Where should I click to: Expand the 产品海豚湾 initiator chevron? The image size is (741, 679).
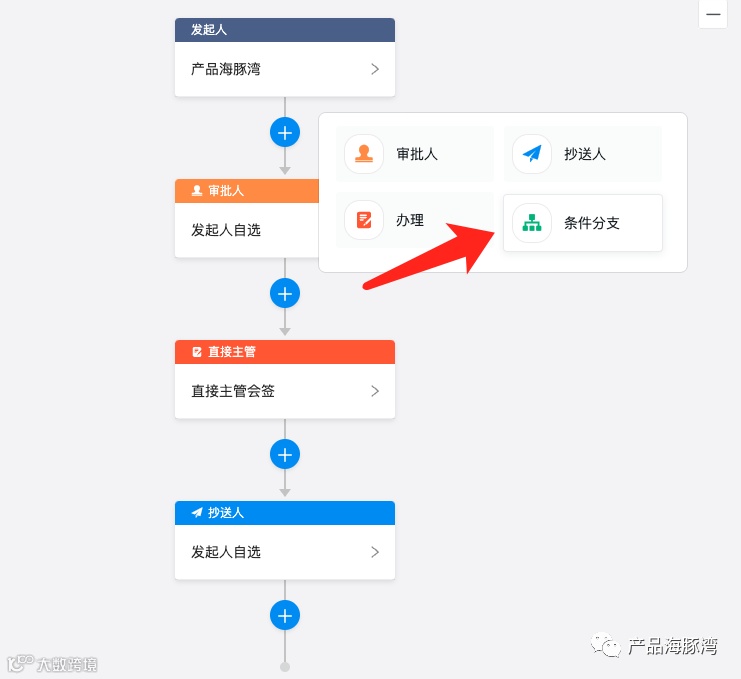(375, 69)
